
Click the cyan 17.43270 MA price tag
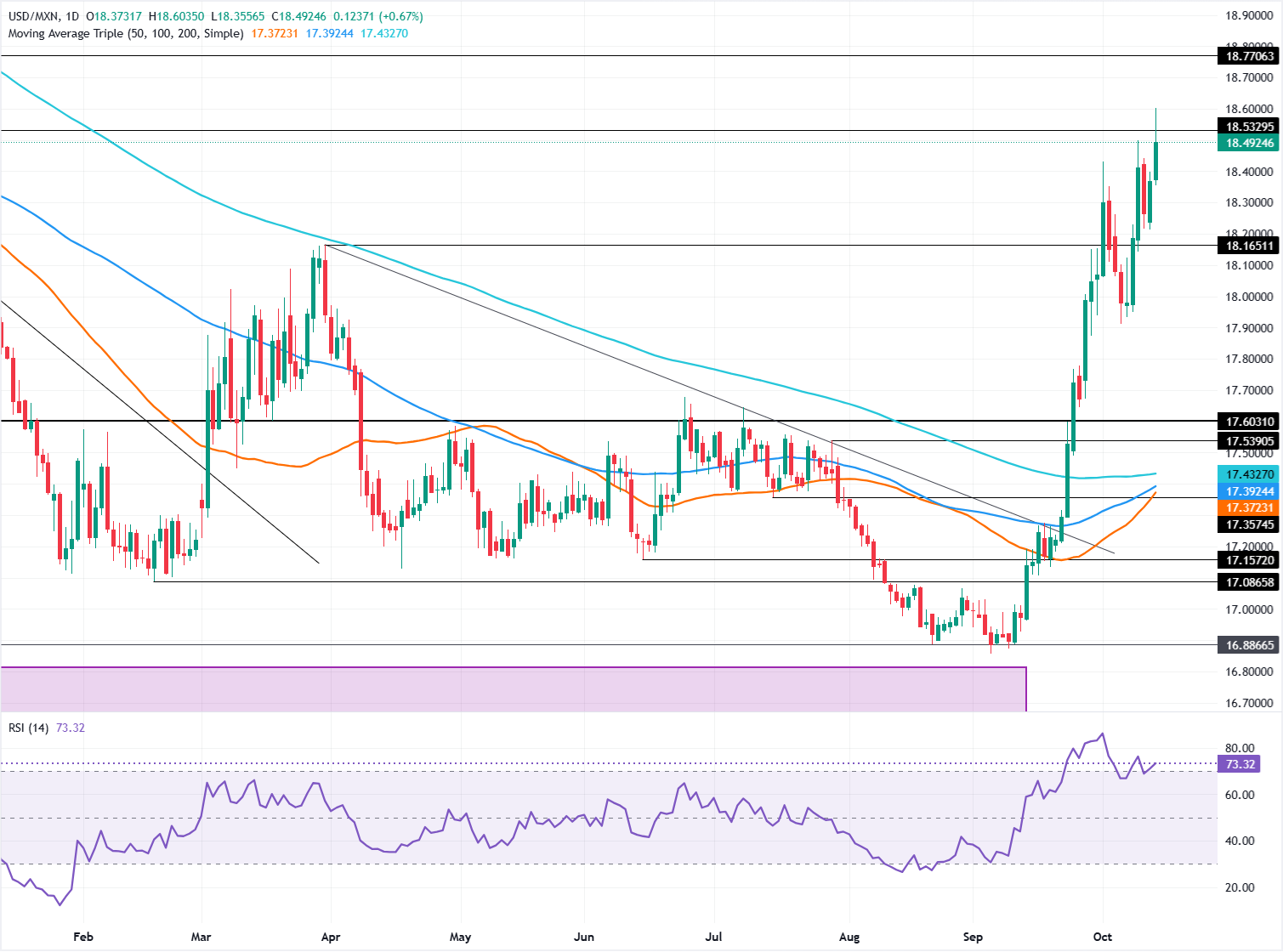coord(1249,474)
